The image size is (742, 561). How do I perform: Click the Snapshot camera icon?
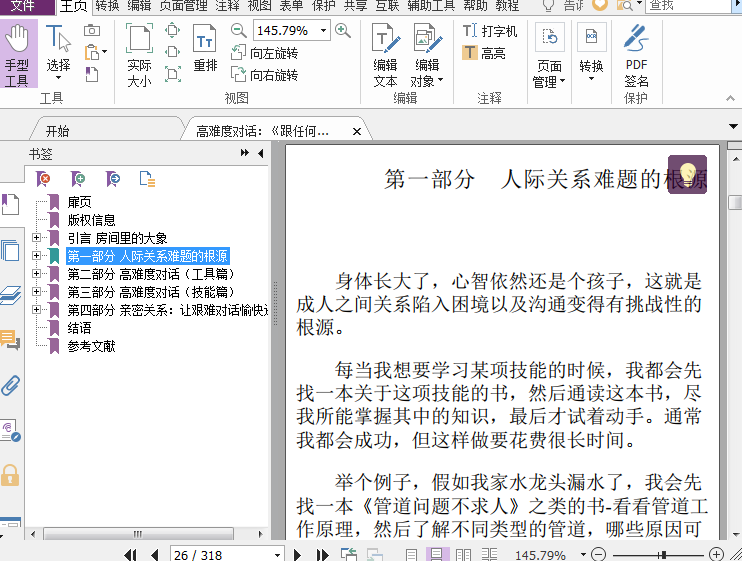(x=92, y=30)
